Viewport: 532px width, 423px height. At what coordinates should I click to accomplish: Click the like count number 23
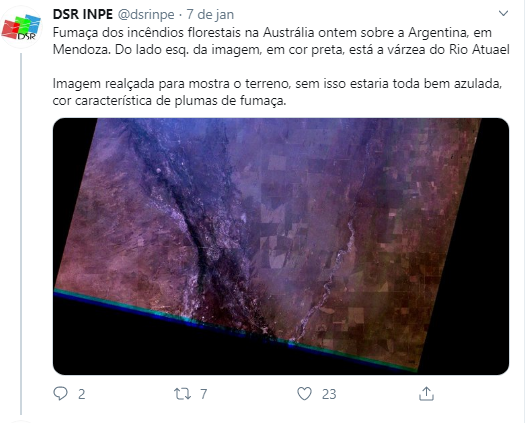point(329,395)
